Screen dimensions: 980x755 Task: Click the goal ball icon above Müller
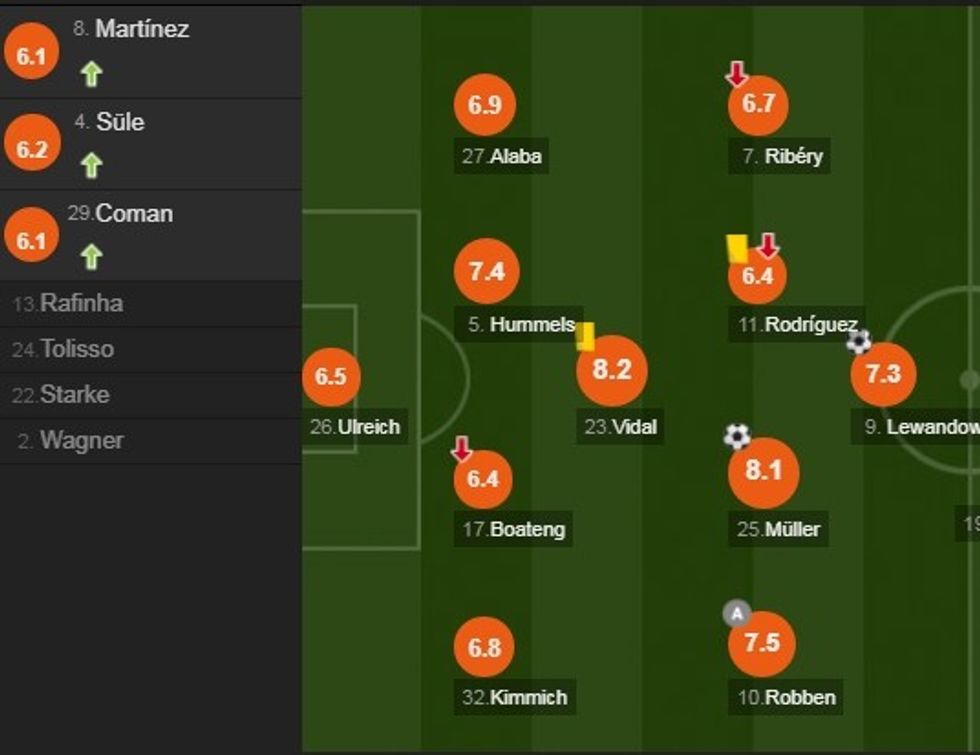(x=737, y=436)
